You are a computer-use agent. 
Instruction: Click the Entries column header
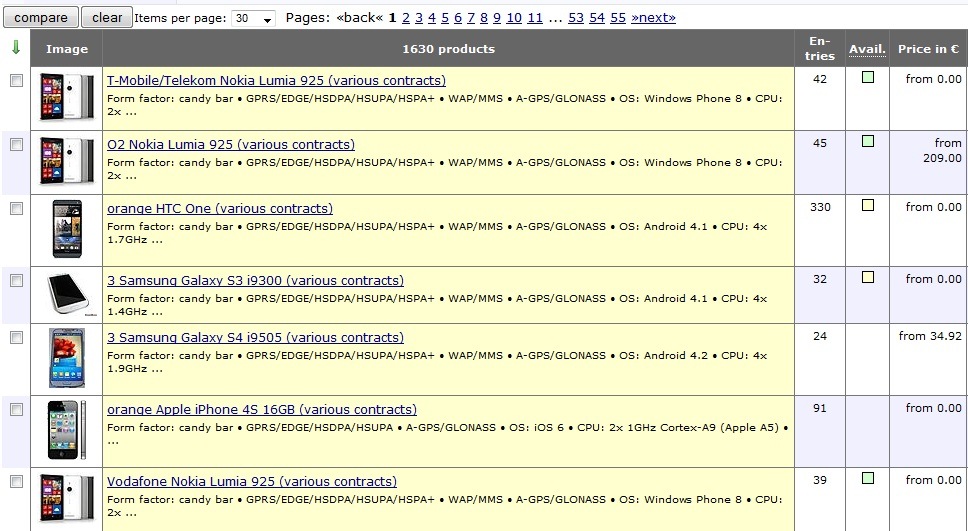point(820,48)
